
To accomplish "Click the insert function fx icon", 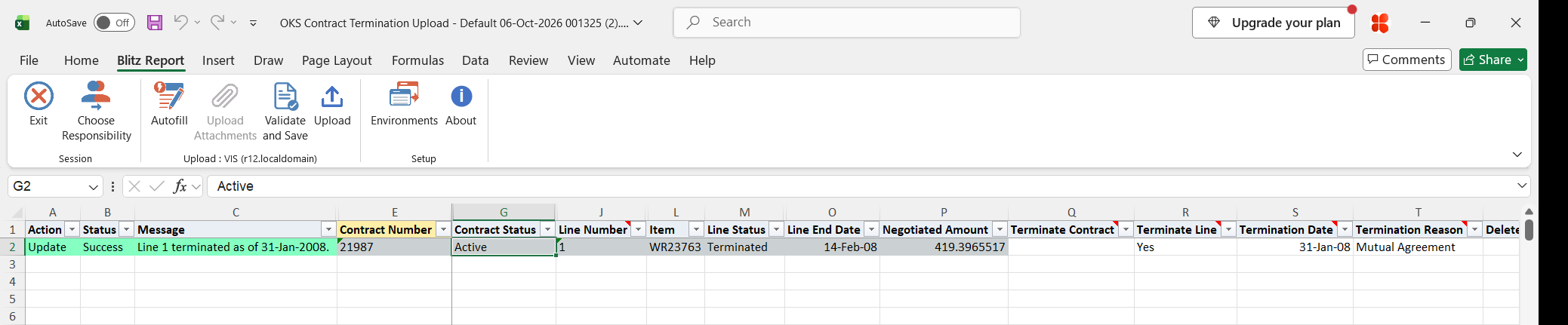I will point(180,186).
